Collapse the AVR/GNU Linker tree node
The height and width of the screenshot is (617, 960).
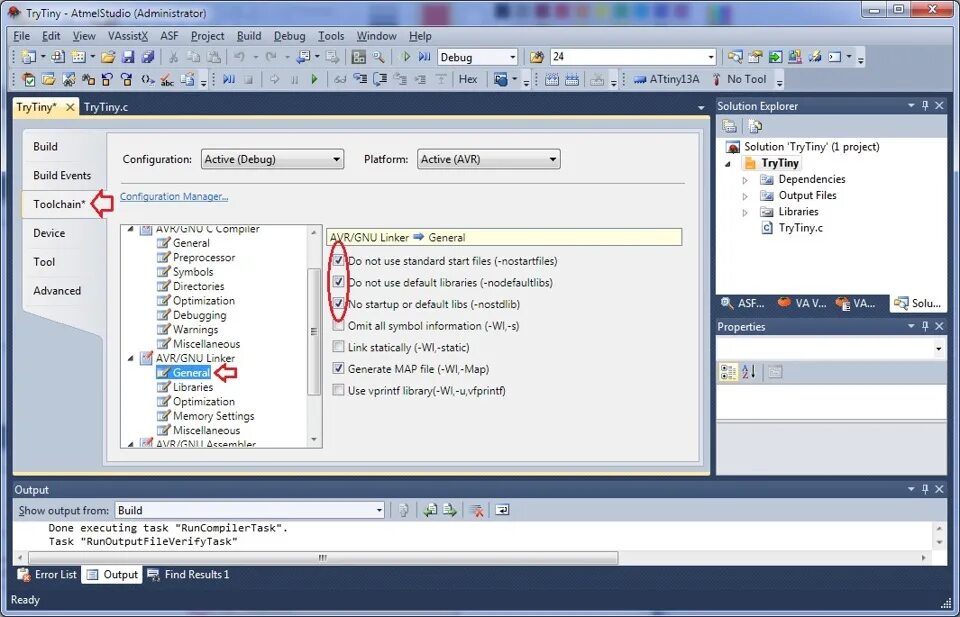pyautogui.click(x=130, y=358)
